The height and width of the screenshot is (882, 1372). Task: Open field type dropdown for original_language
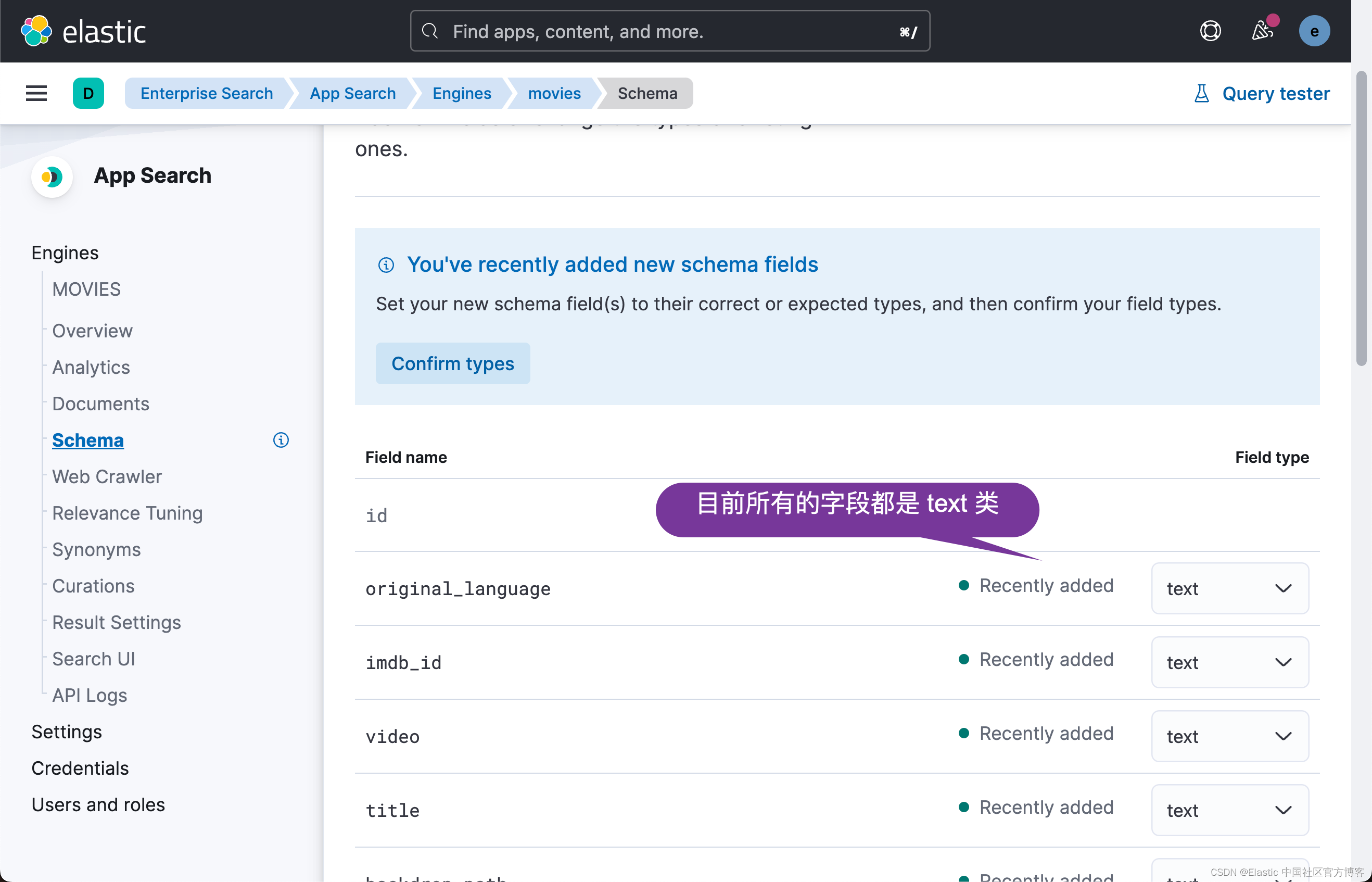(x=1229, y=588)
